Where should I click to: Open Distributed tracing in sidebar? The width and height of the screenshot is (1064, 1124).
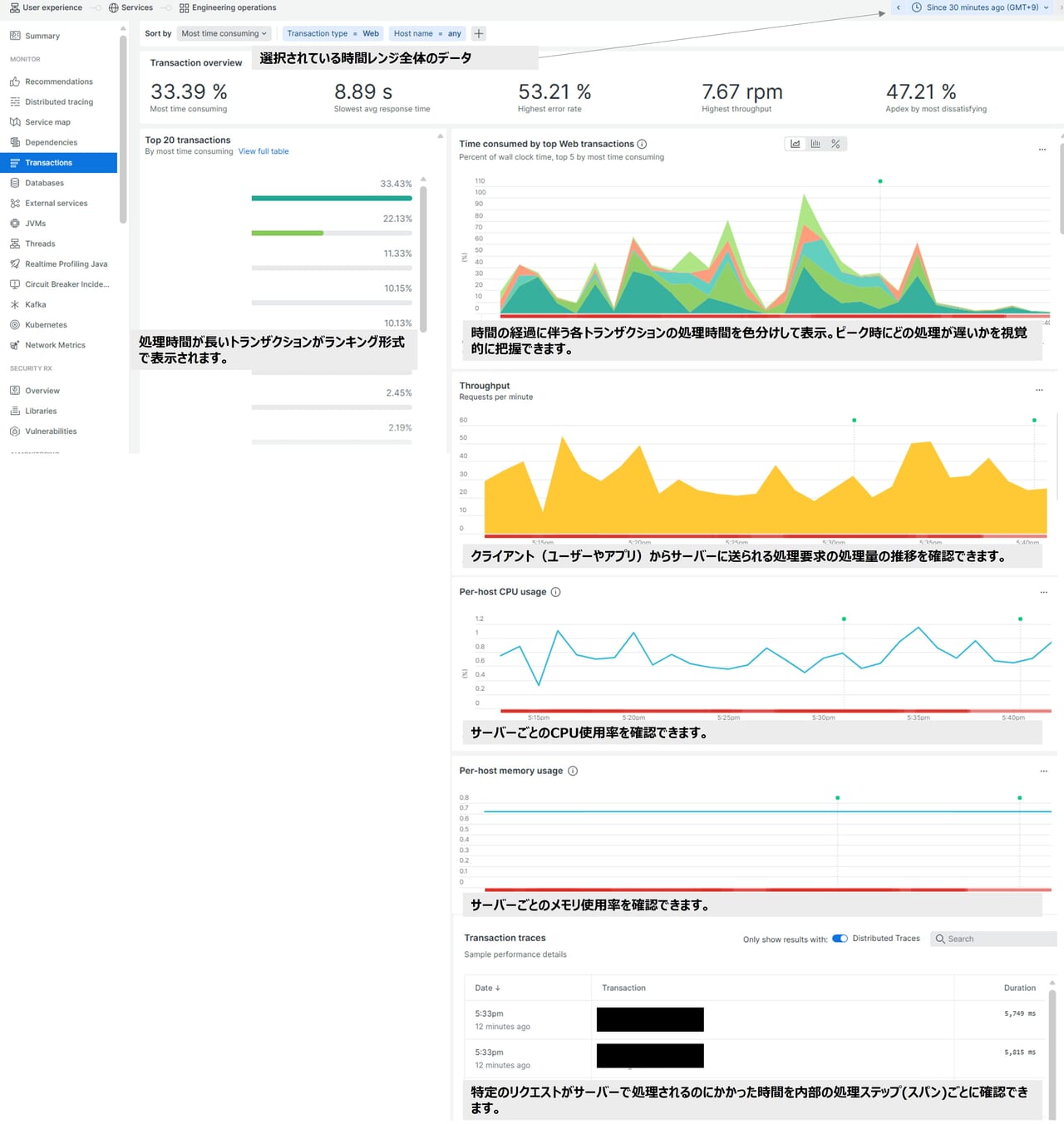tap(58, 101)
